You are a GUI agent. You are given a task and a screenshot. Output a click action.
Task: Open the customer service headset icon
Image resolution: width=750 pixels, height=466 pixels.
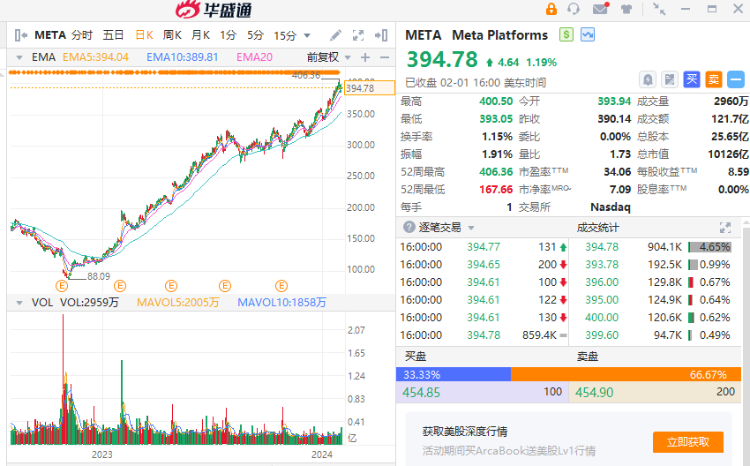point(573,10)
